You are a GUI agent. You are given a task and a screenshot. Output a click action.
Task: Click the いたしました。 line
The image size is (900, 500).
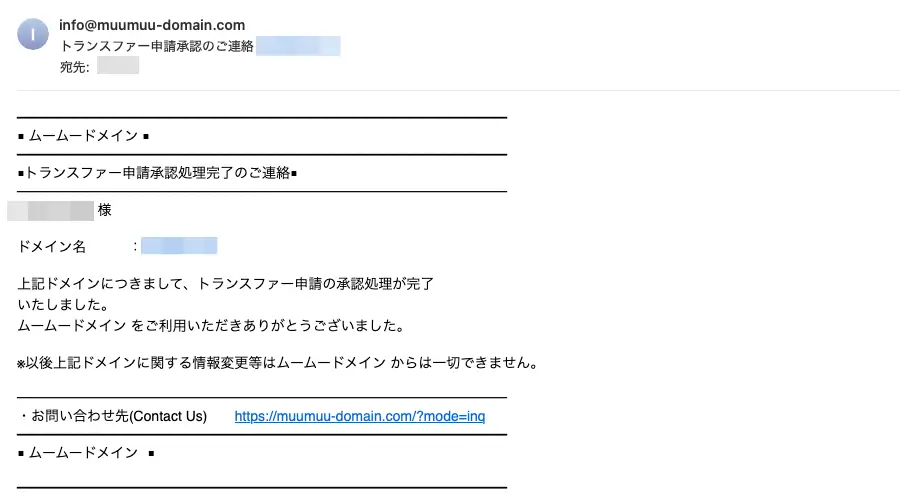64,304
